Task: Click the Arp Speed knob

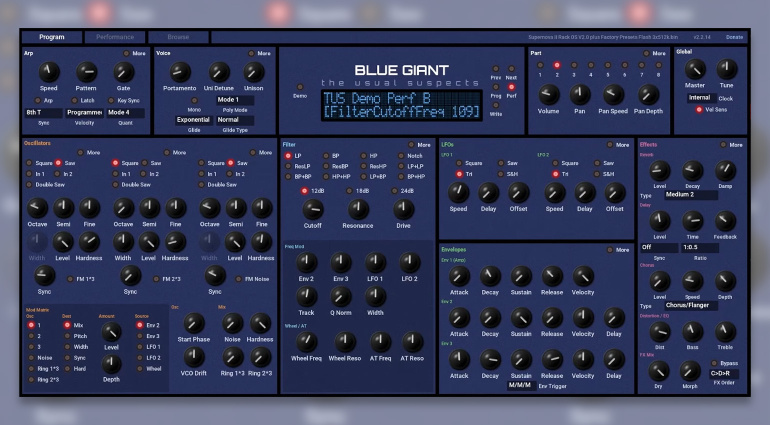Action: [49, 72]
